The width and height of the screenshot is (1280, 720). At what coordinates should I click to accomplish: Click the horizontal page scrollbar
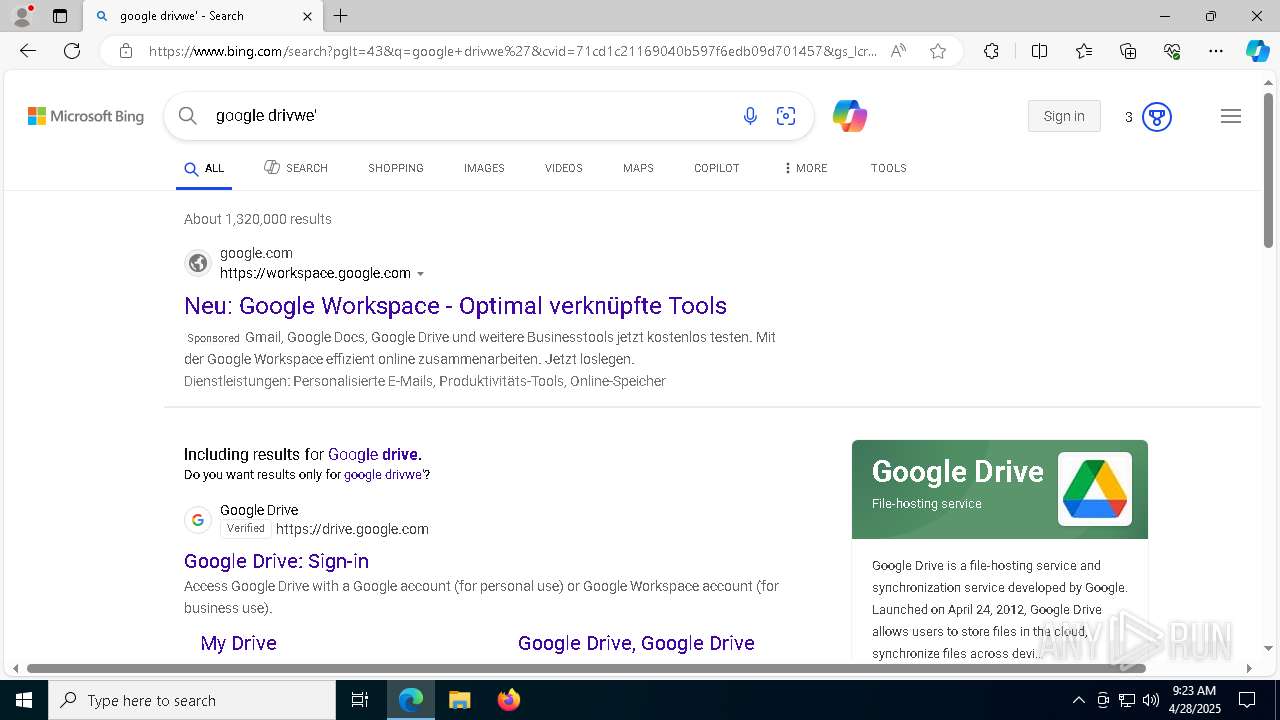click(586, 668)
